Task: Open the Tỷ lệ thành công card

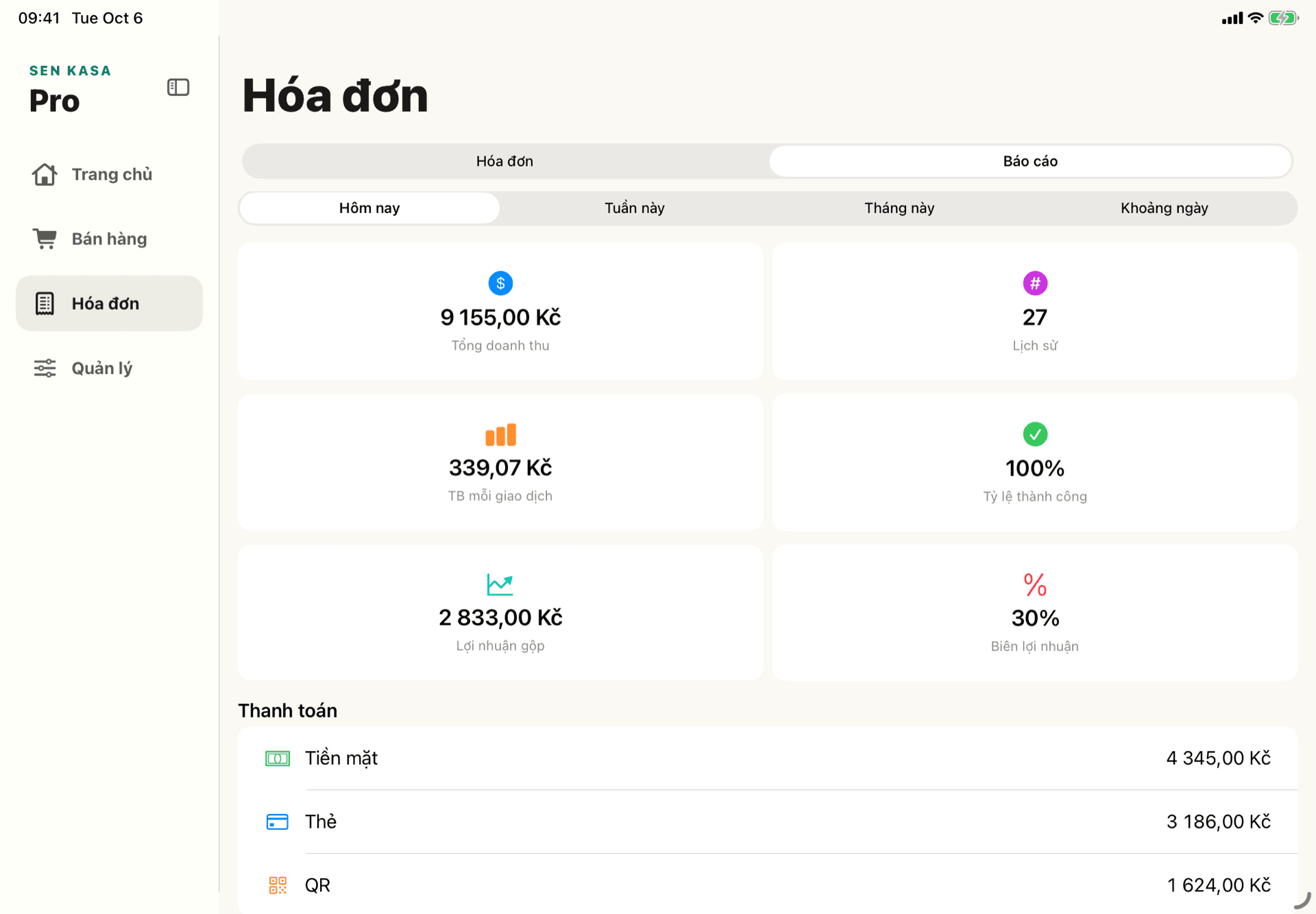Action: (1035, 462)
